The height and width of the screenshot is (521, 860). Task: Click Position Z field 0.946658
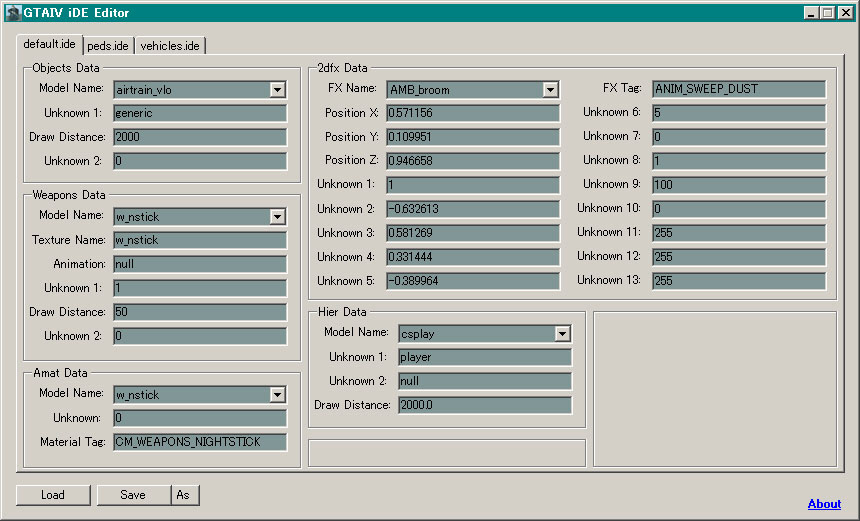(473, 161)
